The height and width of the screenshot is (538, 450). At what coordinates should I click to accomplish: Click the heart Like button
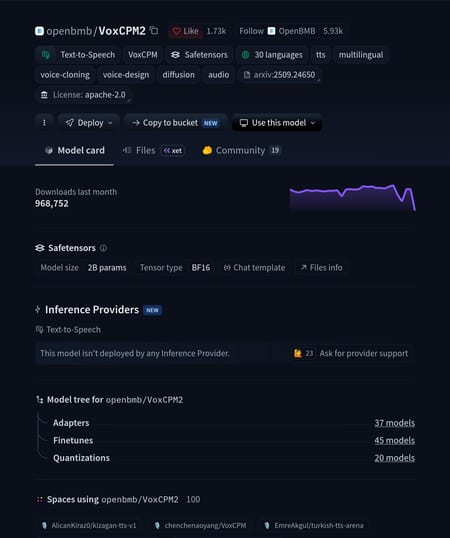185,31
